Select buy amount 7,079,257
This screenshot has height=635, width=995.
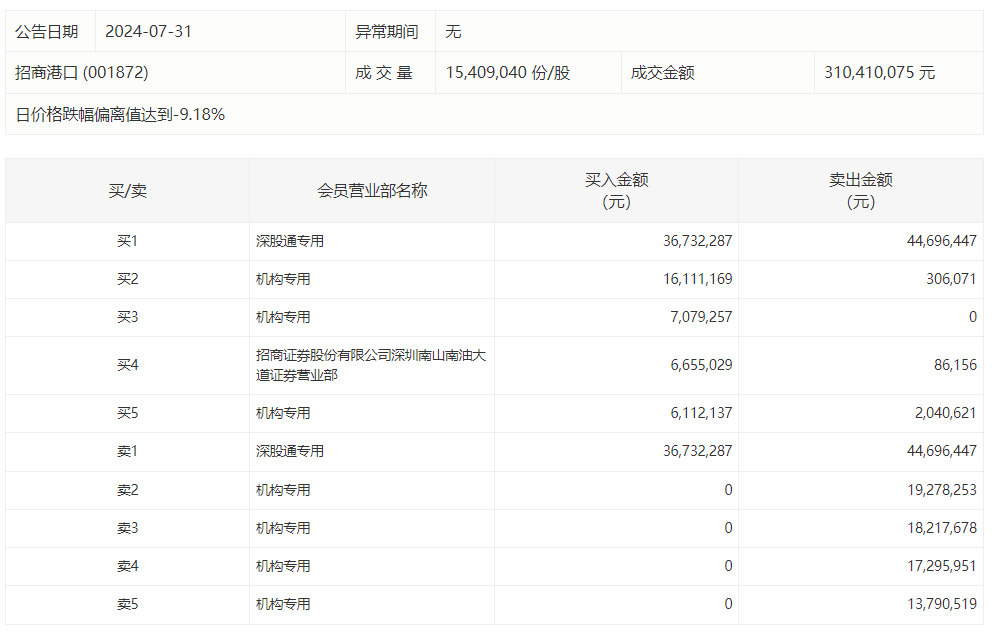[x=701, y=317]
